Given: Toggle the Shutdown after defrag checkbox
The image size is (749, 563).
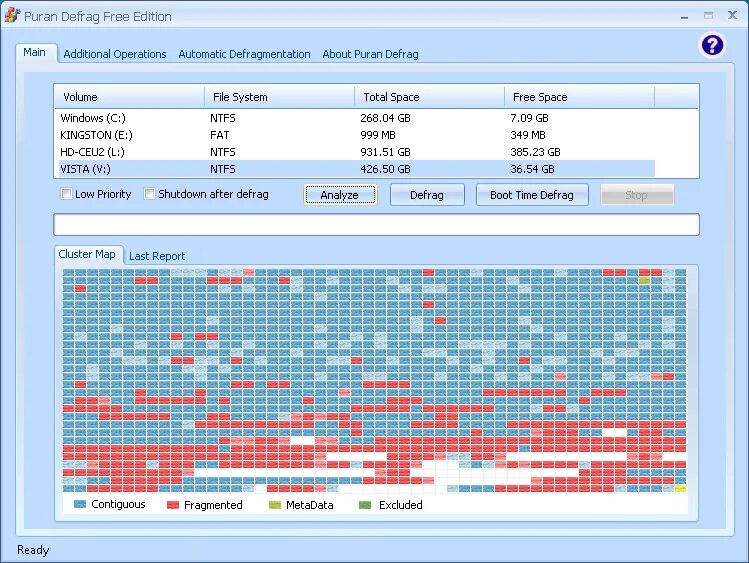Looking at the screenshot, I should point(150,194).
